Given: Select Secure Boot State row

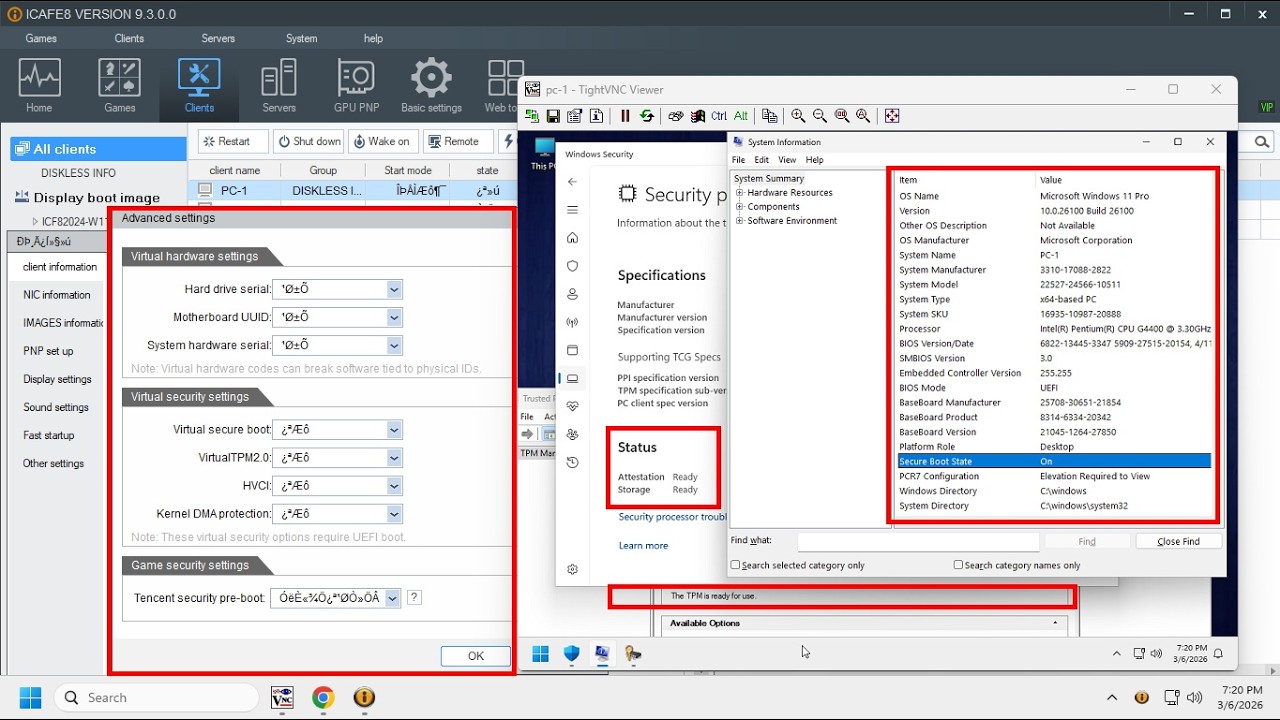Looking at the screenshot, I should pos(1054,461).
